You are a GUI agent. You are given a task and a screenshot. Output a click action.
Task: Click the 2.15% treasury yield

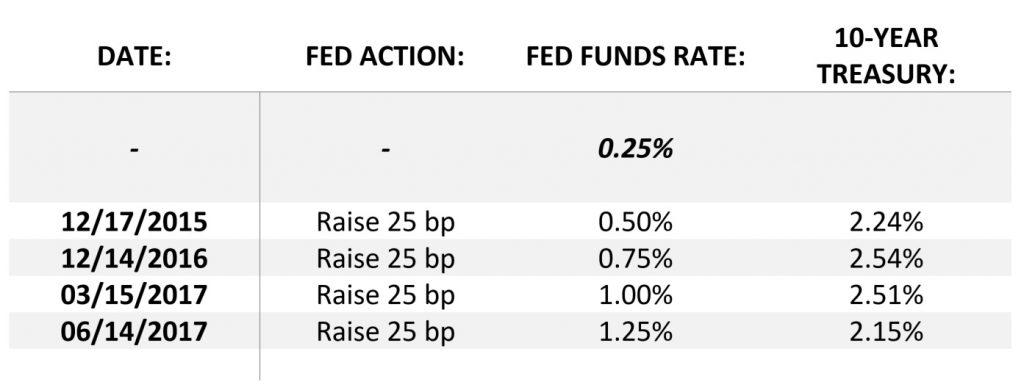pyautogui.click(x=886, y=332)
